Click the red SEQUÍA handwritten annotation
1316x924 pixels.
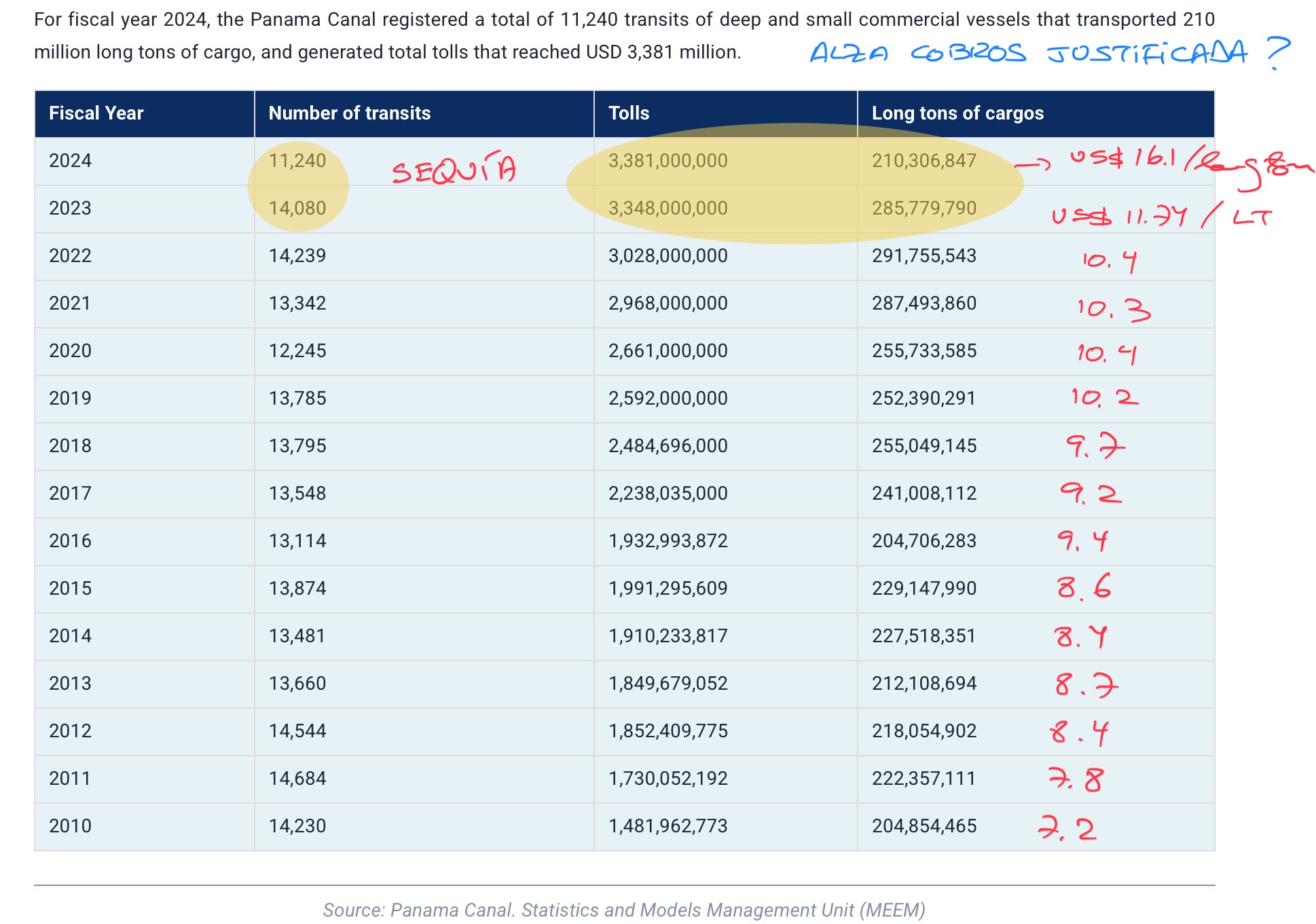tap(454, 170)
